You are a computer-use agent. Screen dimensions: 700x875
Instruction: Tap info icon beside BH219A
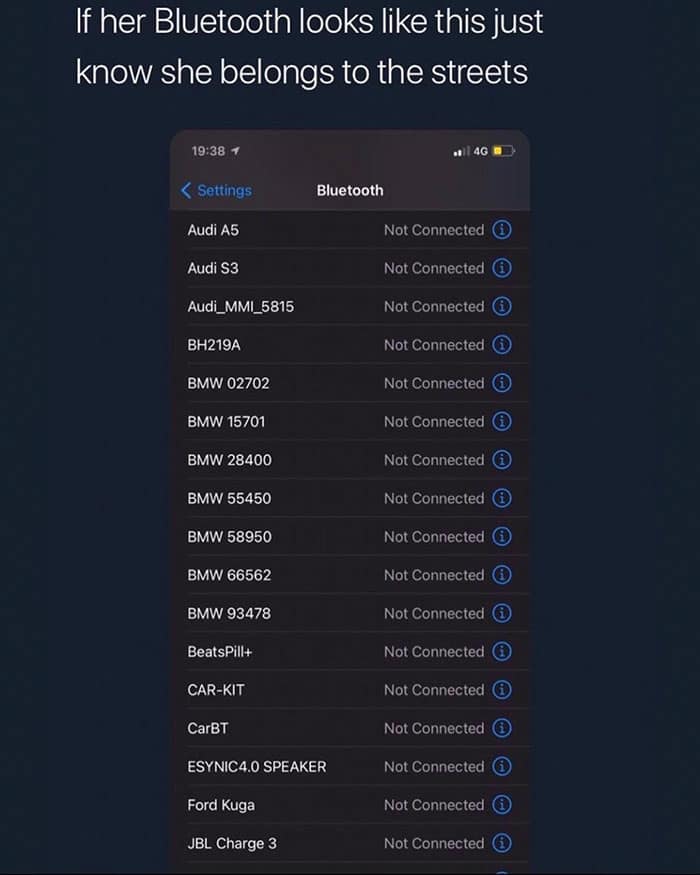pos(503,345)
